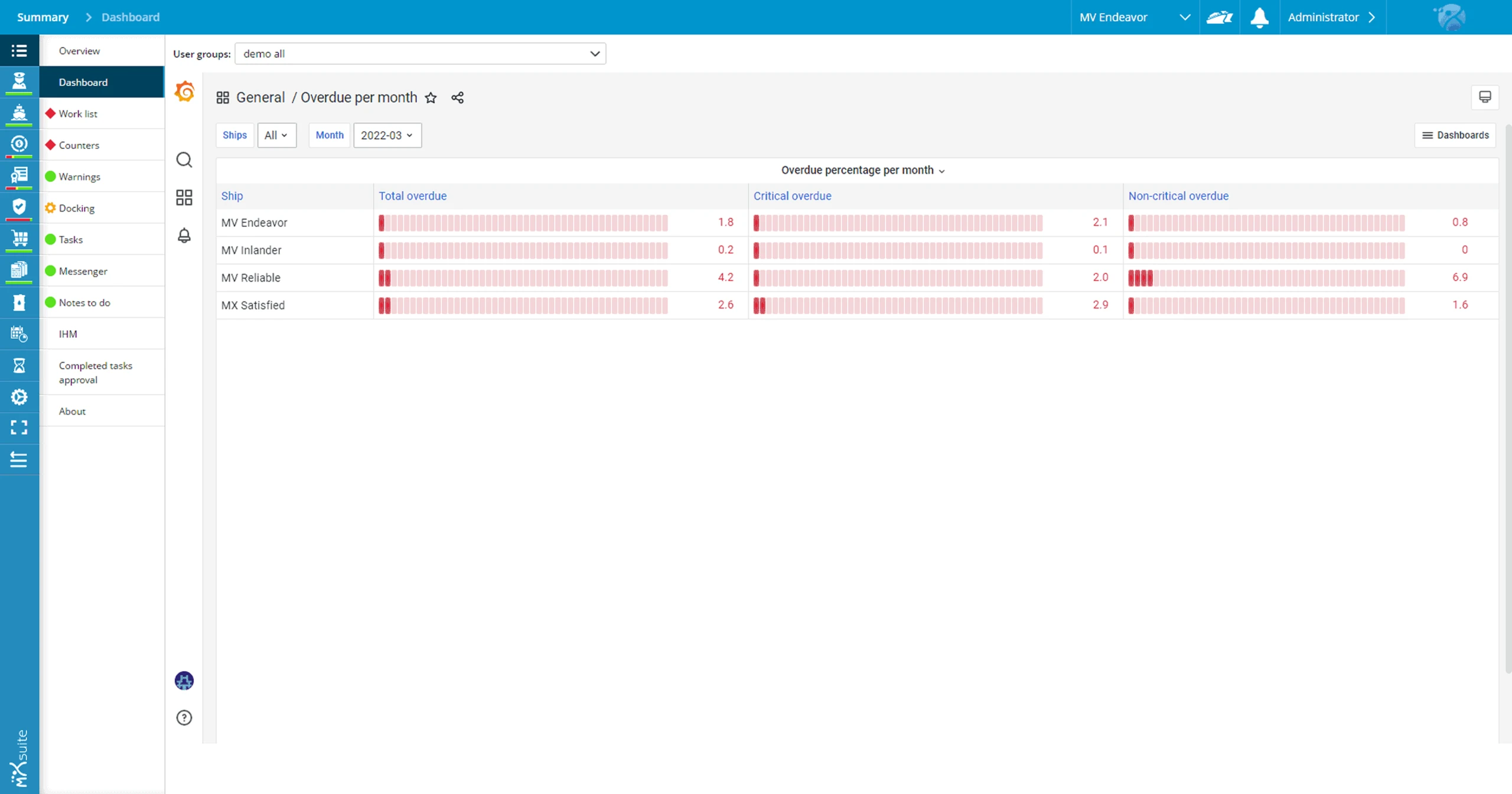This screenshot has height=794, width=1512.
Task: Open the hourglass history icon in the sidebar
Action: point(19,365)
